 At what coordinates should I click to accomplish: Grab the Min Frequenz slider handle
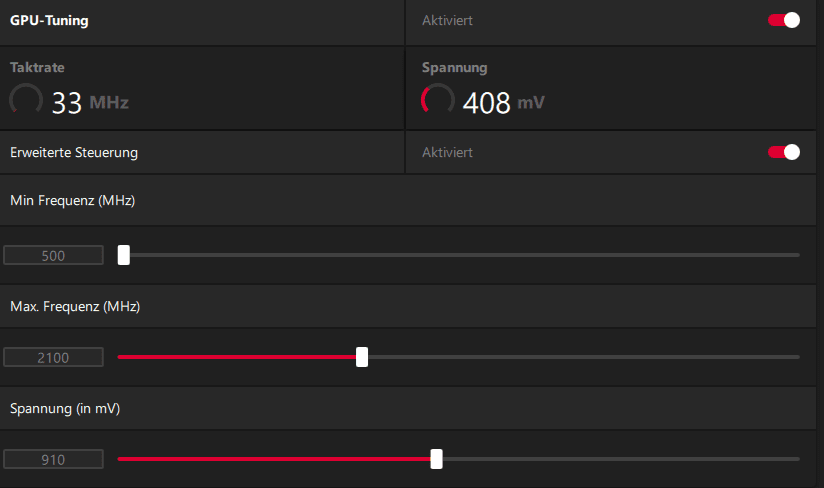point(124,255)
